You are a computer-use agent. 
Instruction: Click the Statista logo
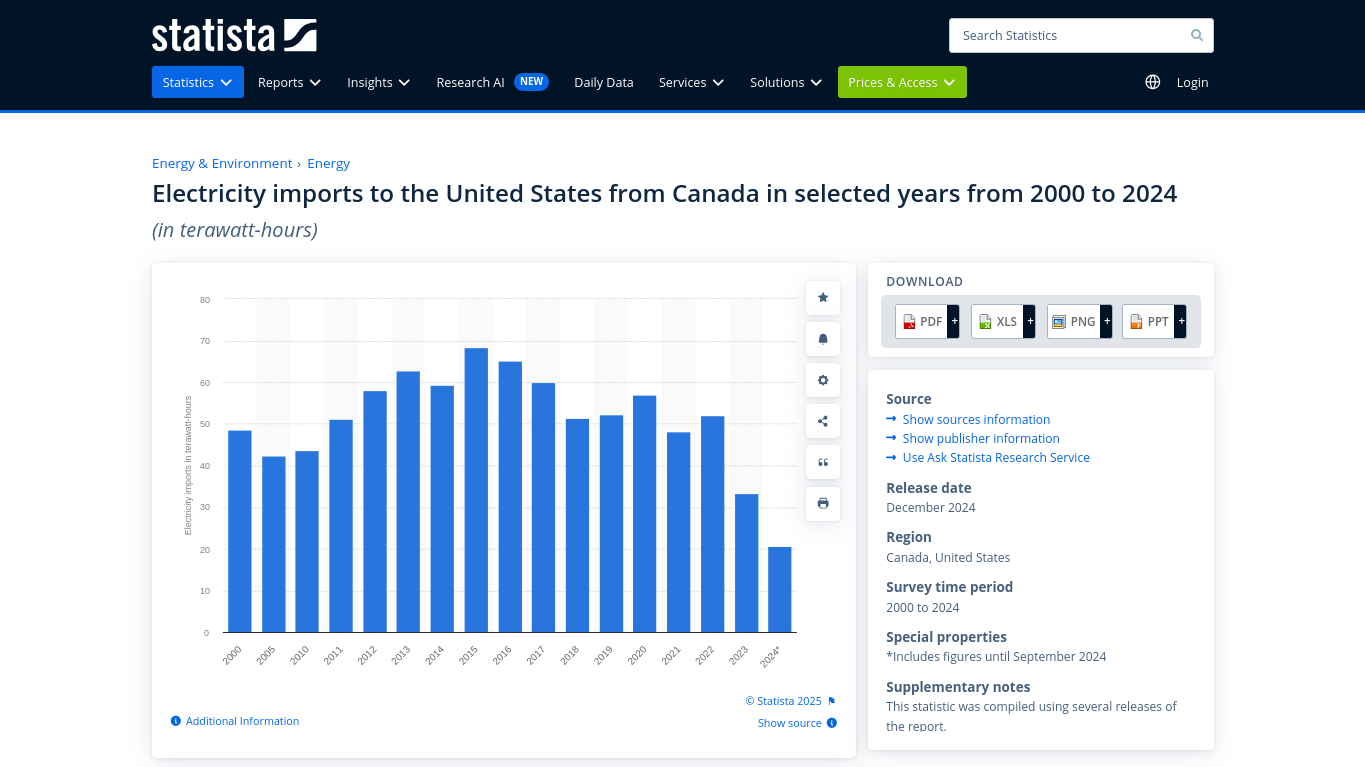click(234, 35)
